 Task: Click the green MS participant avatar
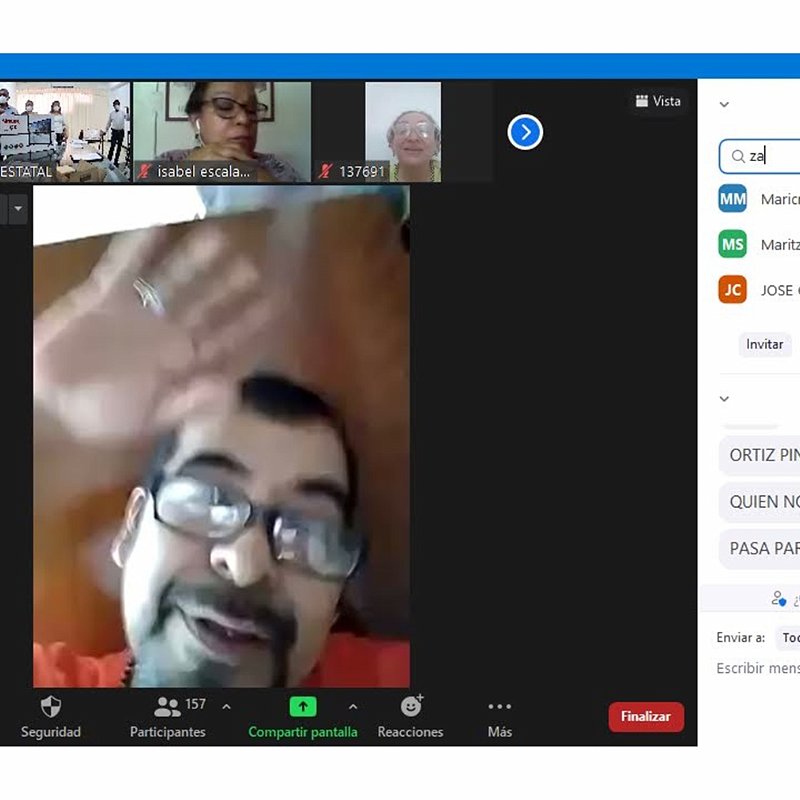tap(732, 244)
